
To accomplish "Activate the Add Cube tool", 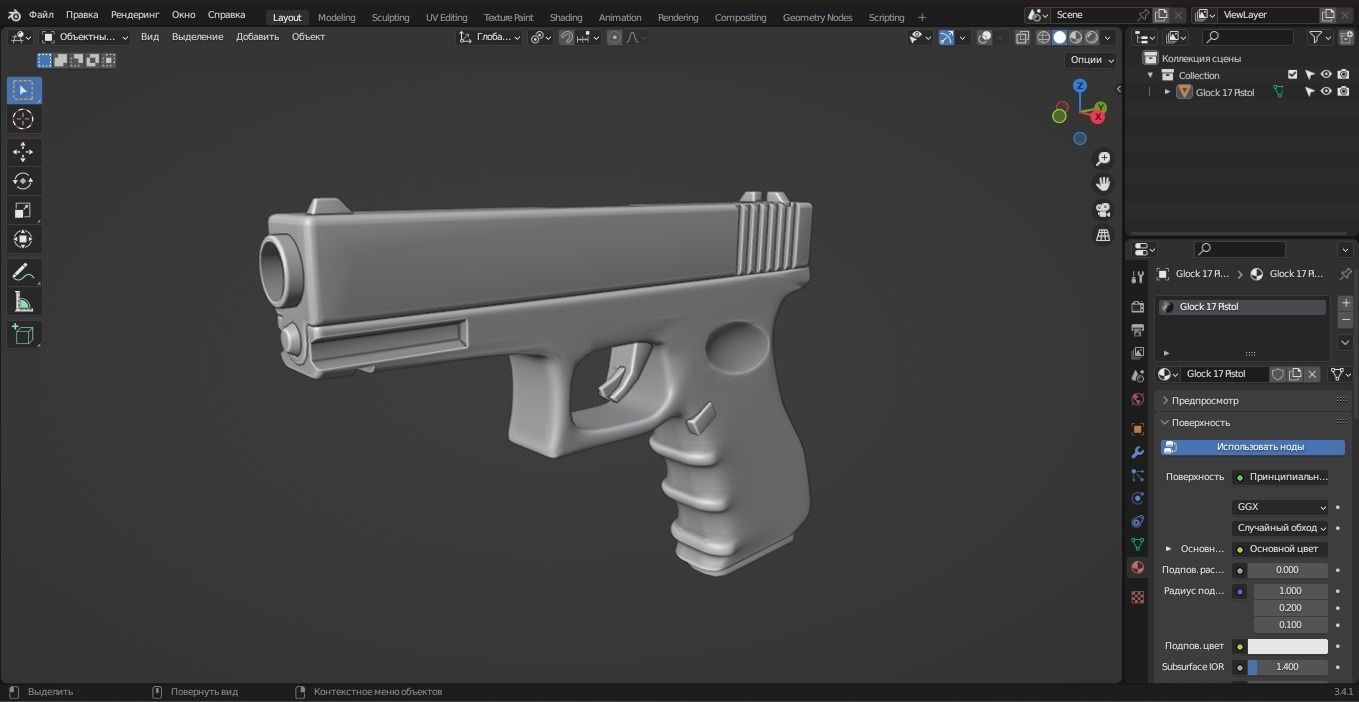I will tap(23, 335).
